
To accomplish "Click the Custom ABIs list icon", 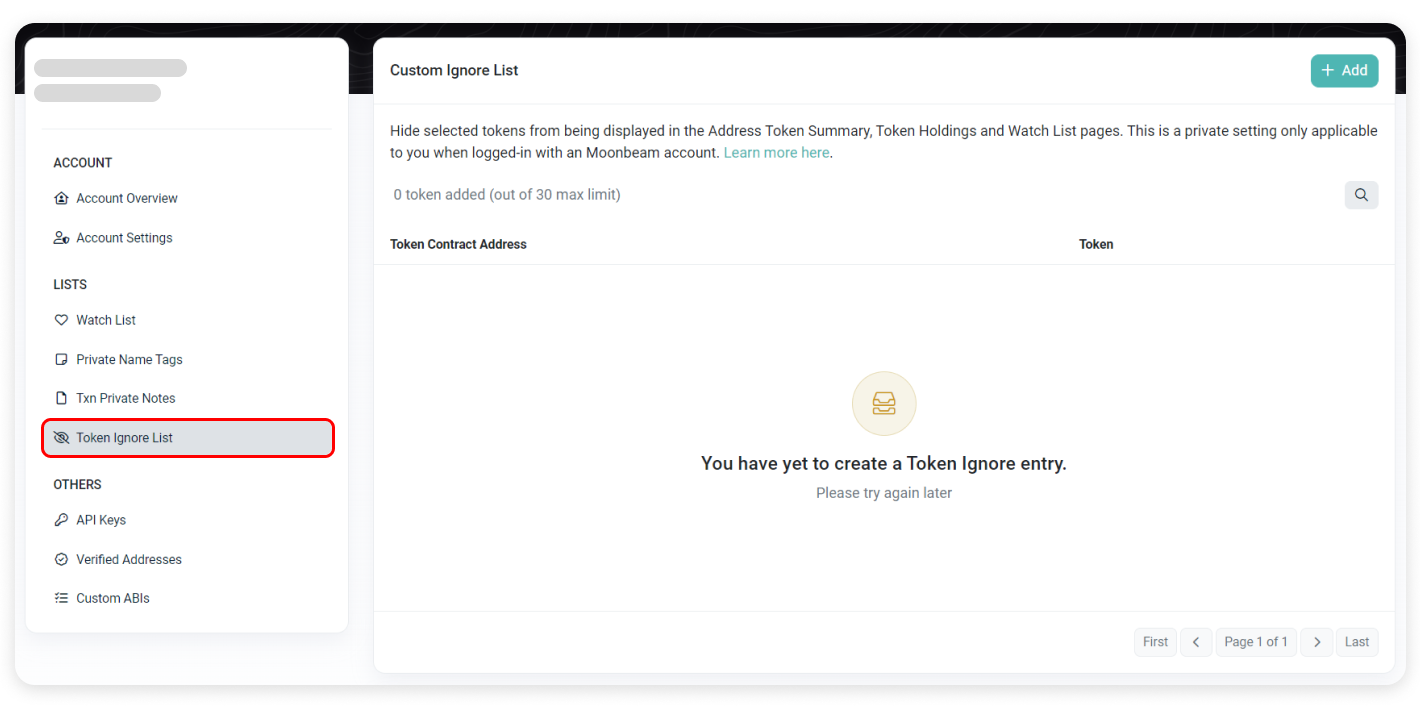I will click(61, 598).
